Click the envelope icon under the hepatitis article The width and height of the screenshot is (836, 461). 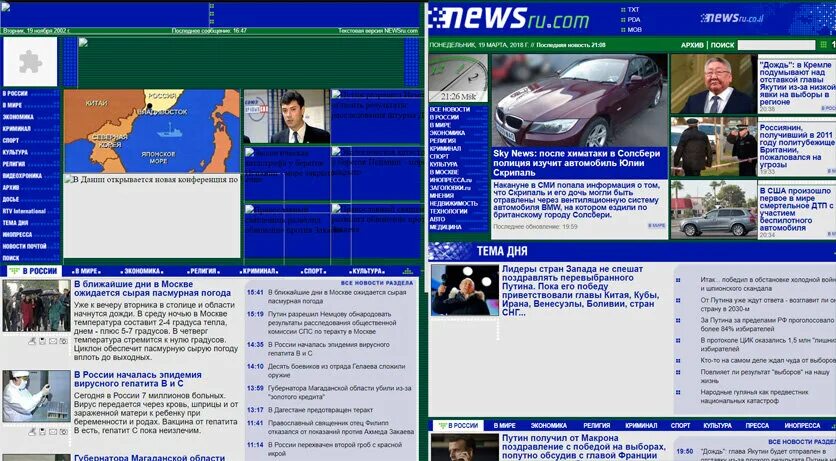coord(53,432)
